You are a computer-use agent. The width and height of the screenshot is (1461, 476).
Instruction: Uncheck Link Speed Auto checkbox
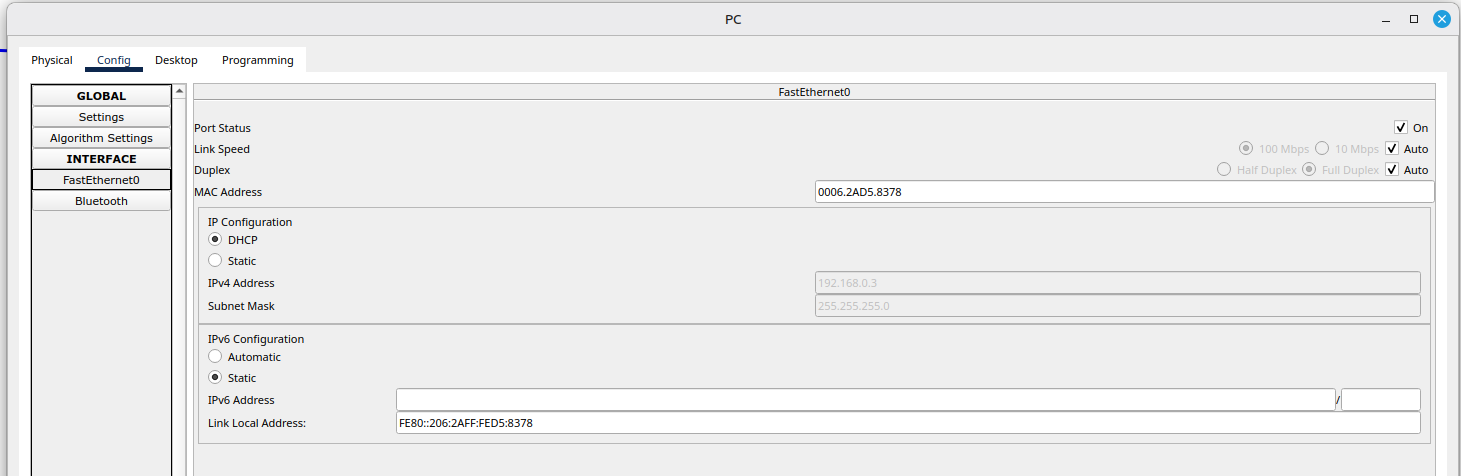[x=1392, y=149]
